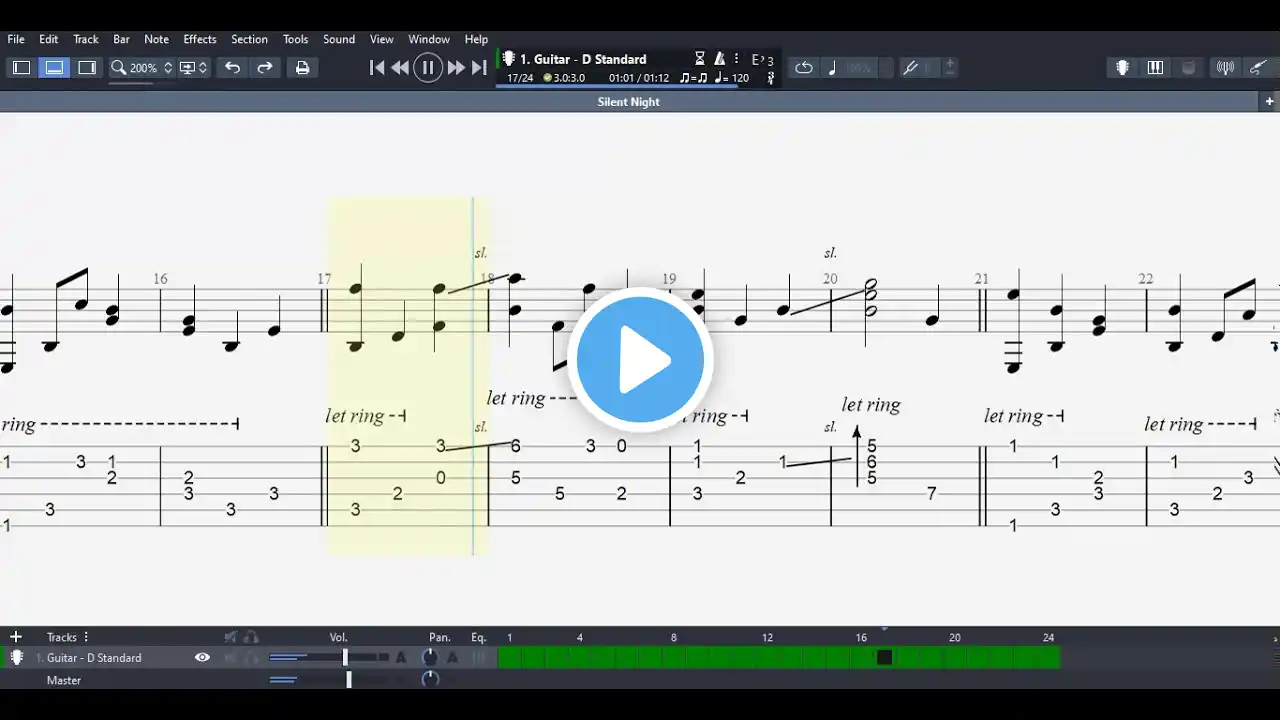Turn the Master pan knob
The width and height of the screenshot is (1280, 720).
tap(430, 680)
